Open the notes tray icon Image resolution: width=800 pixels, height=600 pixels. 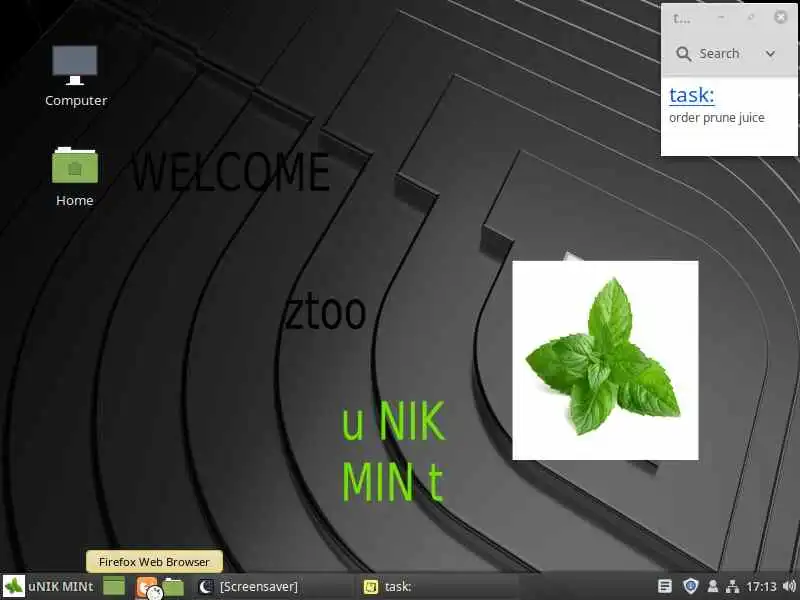664,586
